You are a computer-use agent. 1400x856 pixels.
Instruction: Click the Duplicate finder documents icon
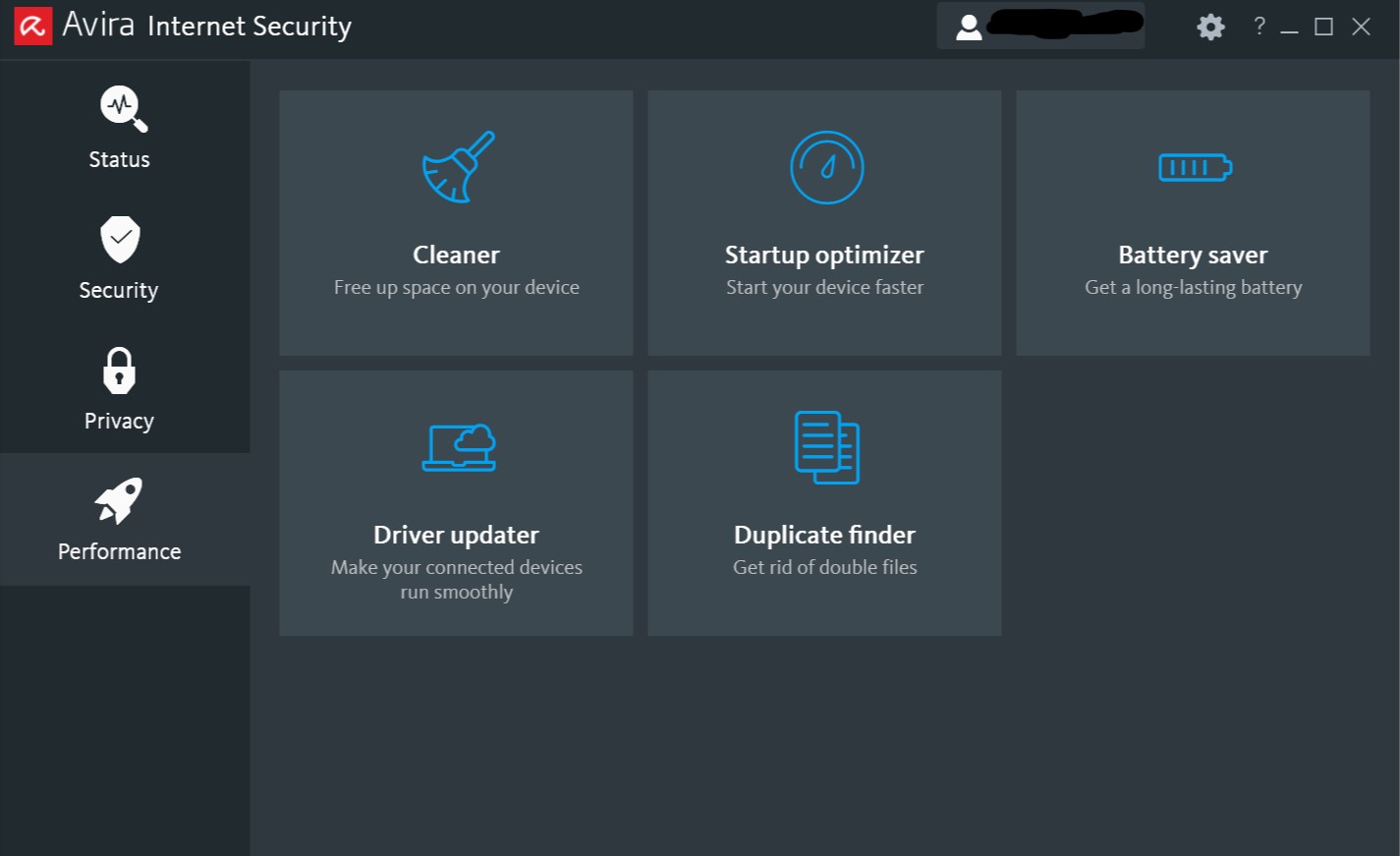click(x=826, y=447)
